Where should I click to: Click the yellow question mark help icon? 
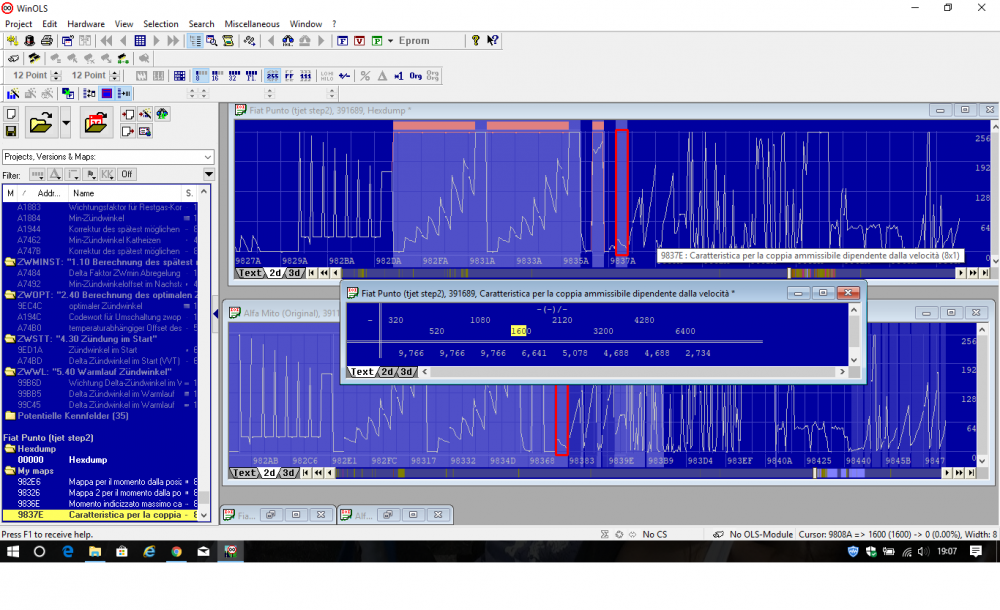click(475, 41)
